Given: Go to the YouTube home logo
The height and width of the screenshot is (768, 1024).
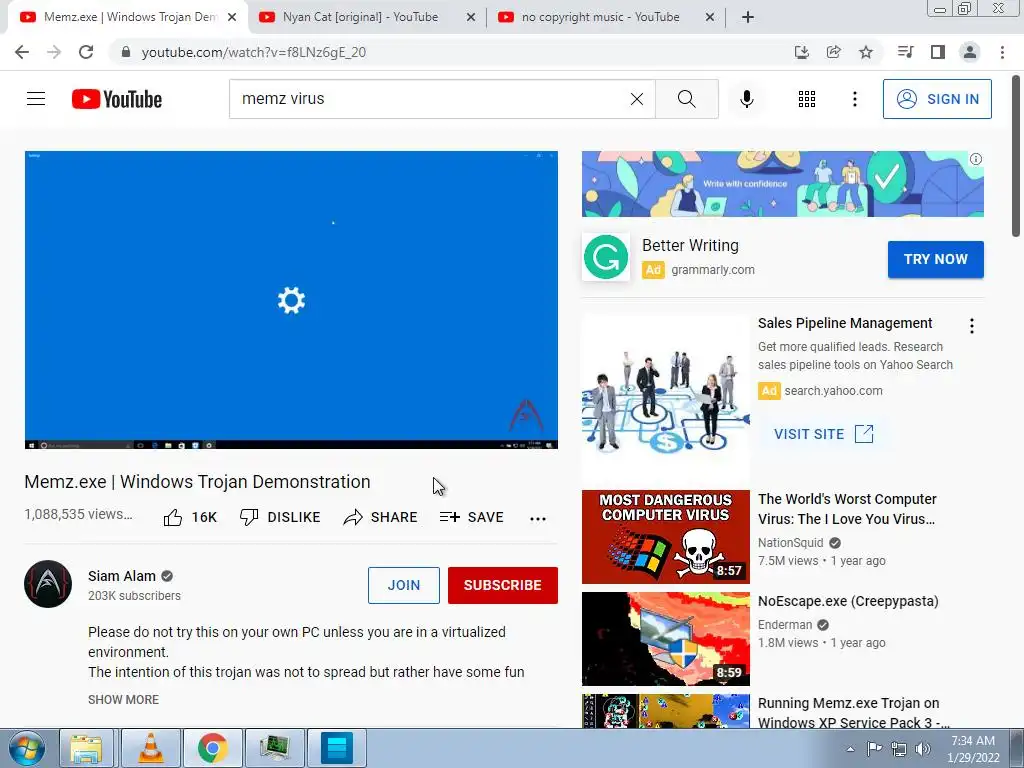Looking at the screenshot, I should pos(117,99).
